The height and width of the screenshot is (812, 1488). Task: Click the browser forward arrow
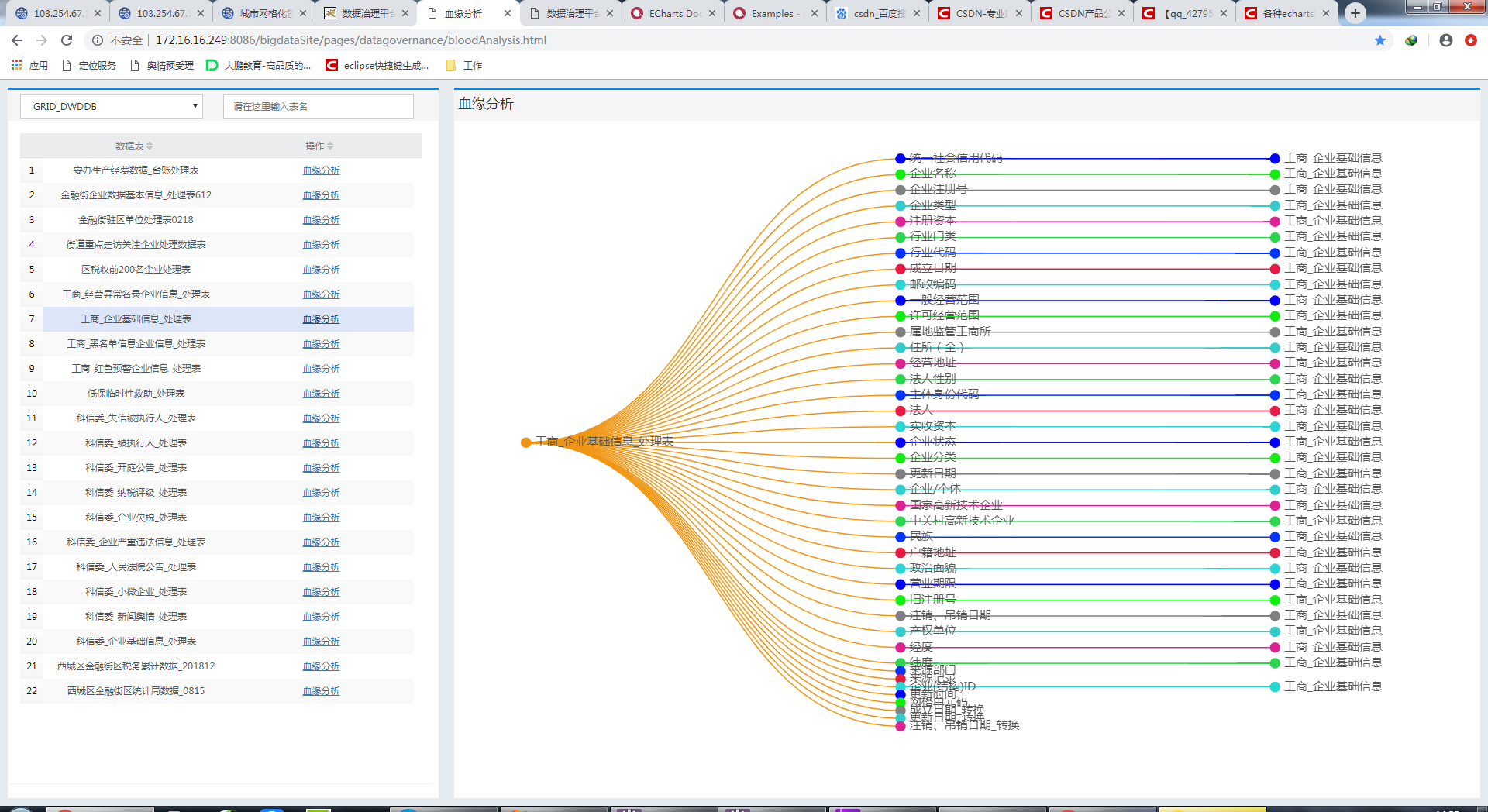click(42, 40)
